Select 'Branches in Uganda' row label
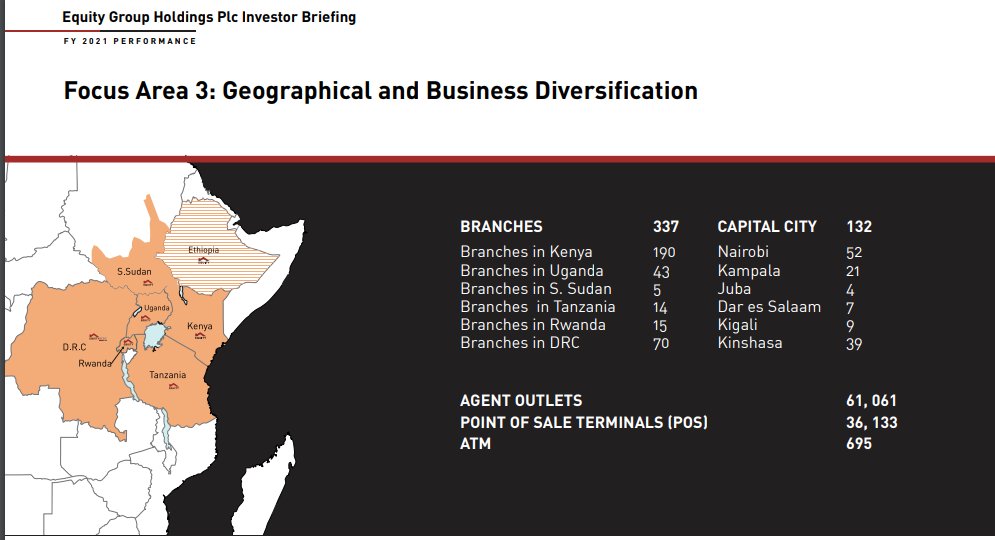 [532, 271]
